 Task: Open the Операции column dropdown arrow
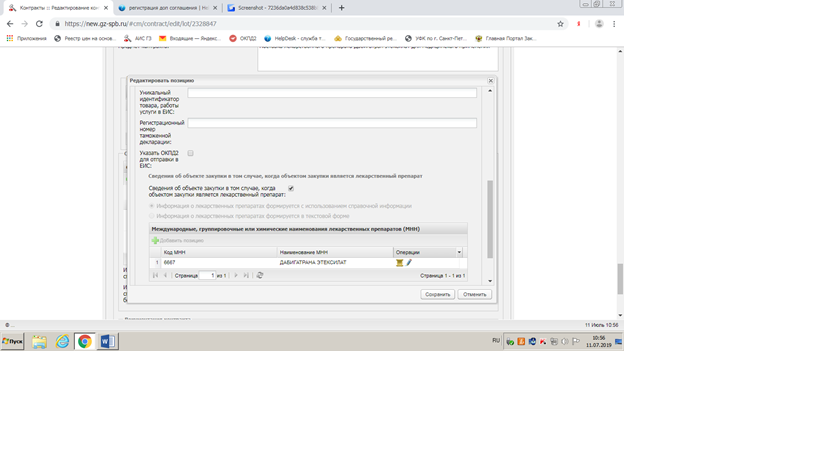459,252
